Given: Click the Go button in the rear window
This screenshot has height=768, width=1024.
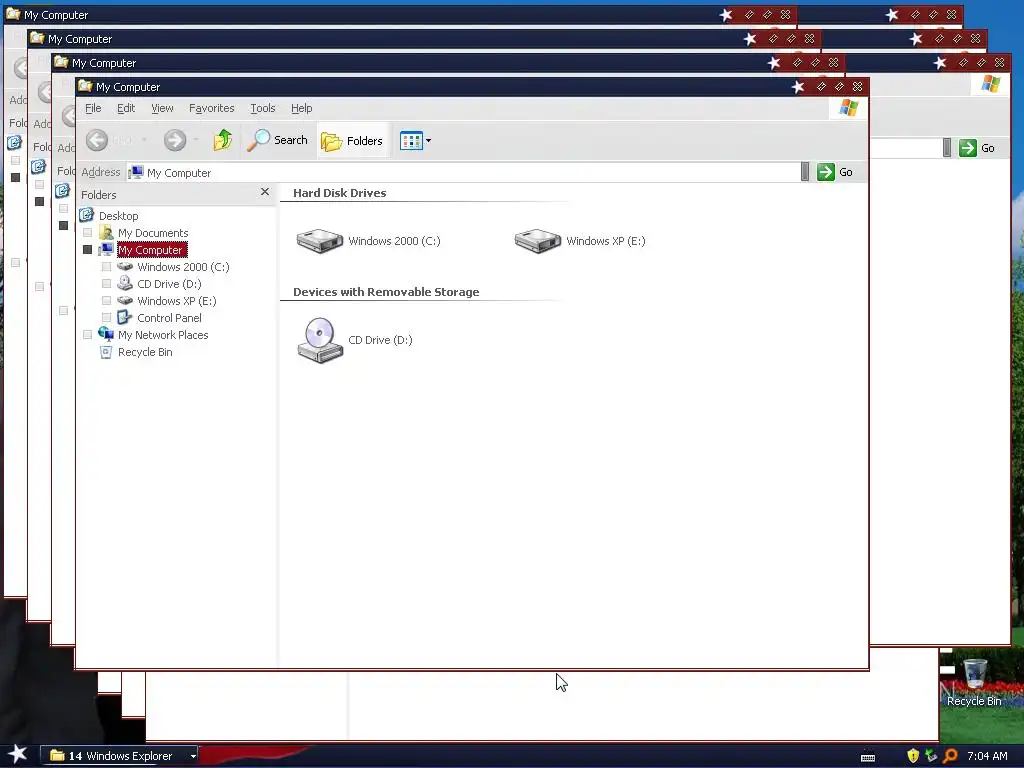Looking at the screenshot, I should pyautogui.click(x=977, y=148).
